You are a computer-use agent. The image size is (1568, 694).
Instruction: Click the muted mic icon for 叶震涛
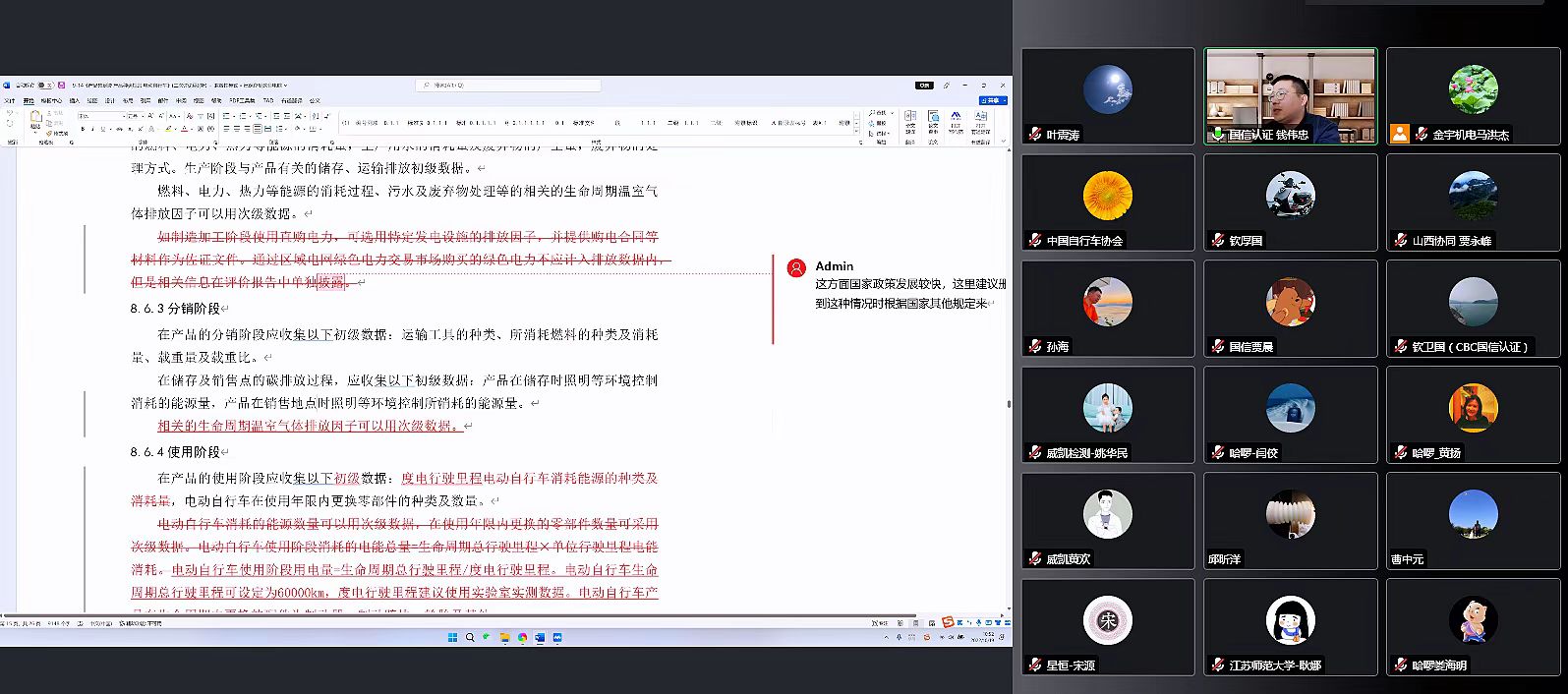1035,135
